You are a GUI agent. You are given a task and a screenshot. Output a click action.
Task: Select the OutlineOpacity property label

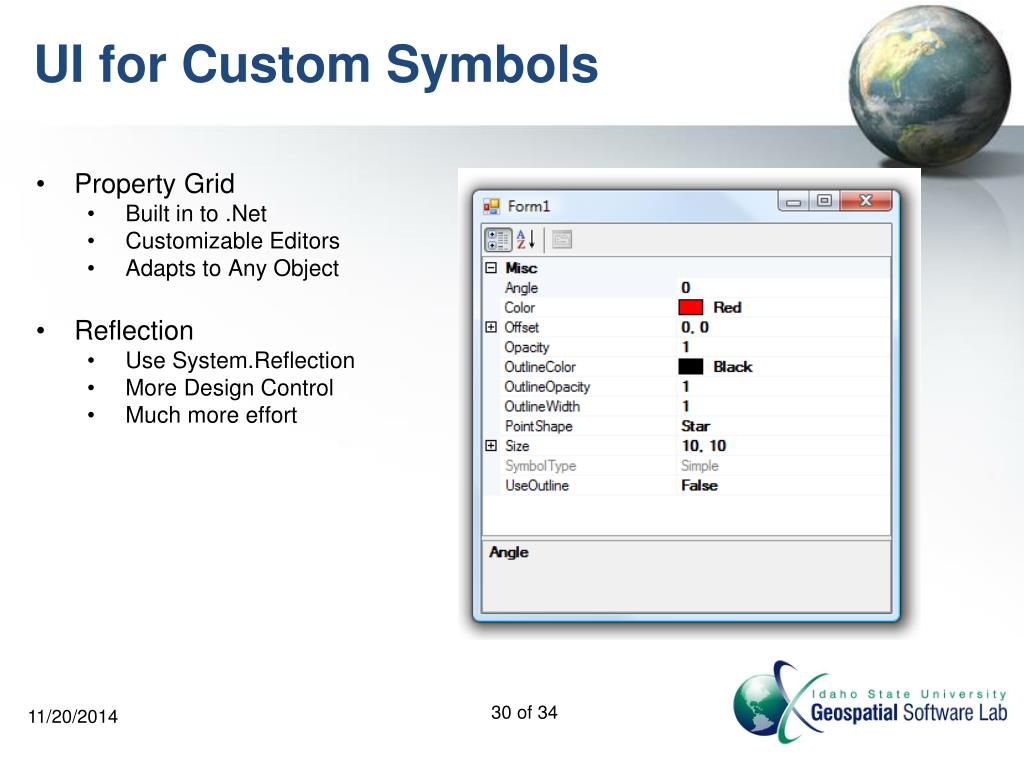547,387
